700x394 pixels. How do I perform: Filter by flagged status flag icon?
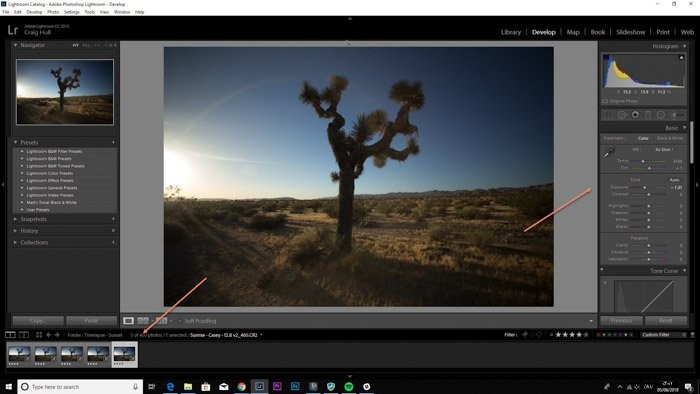[525, 335]
